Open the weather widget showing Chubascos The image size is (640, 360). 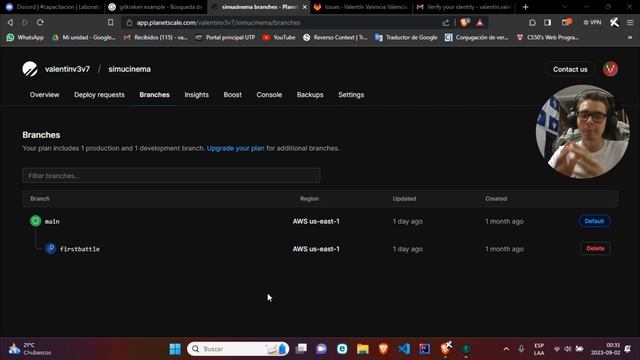(30, 349)
